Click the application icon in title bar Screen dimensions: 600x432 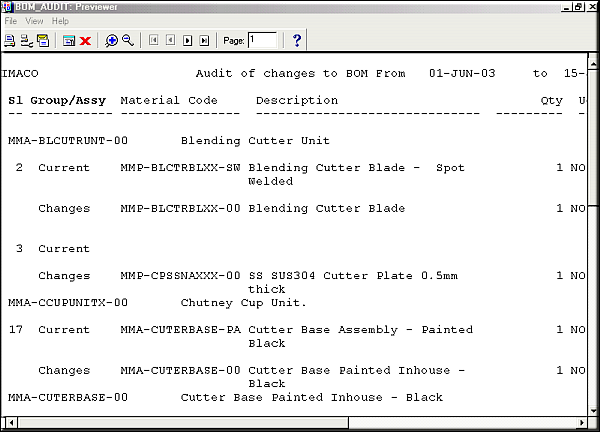(7, 7)
